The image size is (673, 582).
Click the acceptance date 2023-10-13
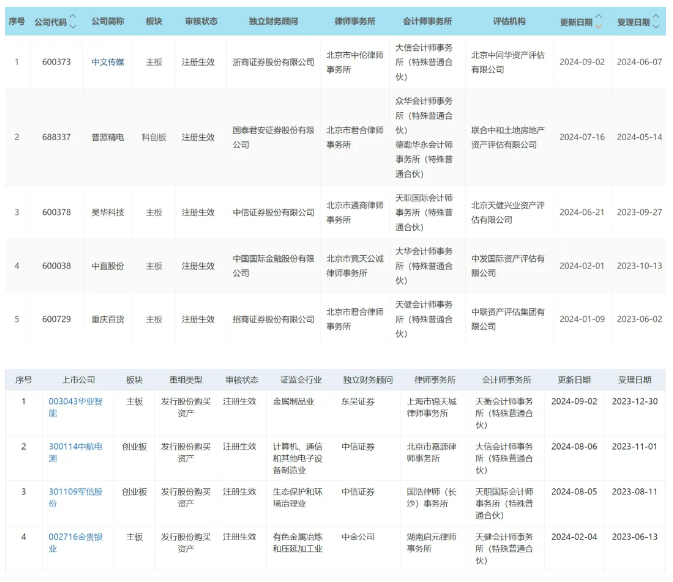tap(640, 266)
